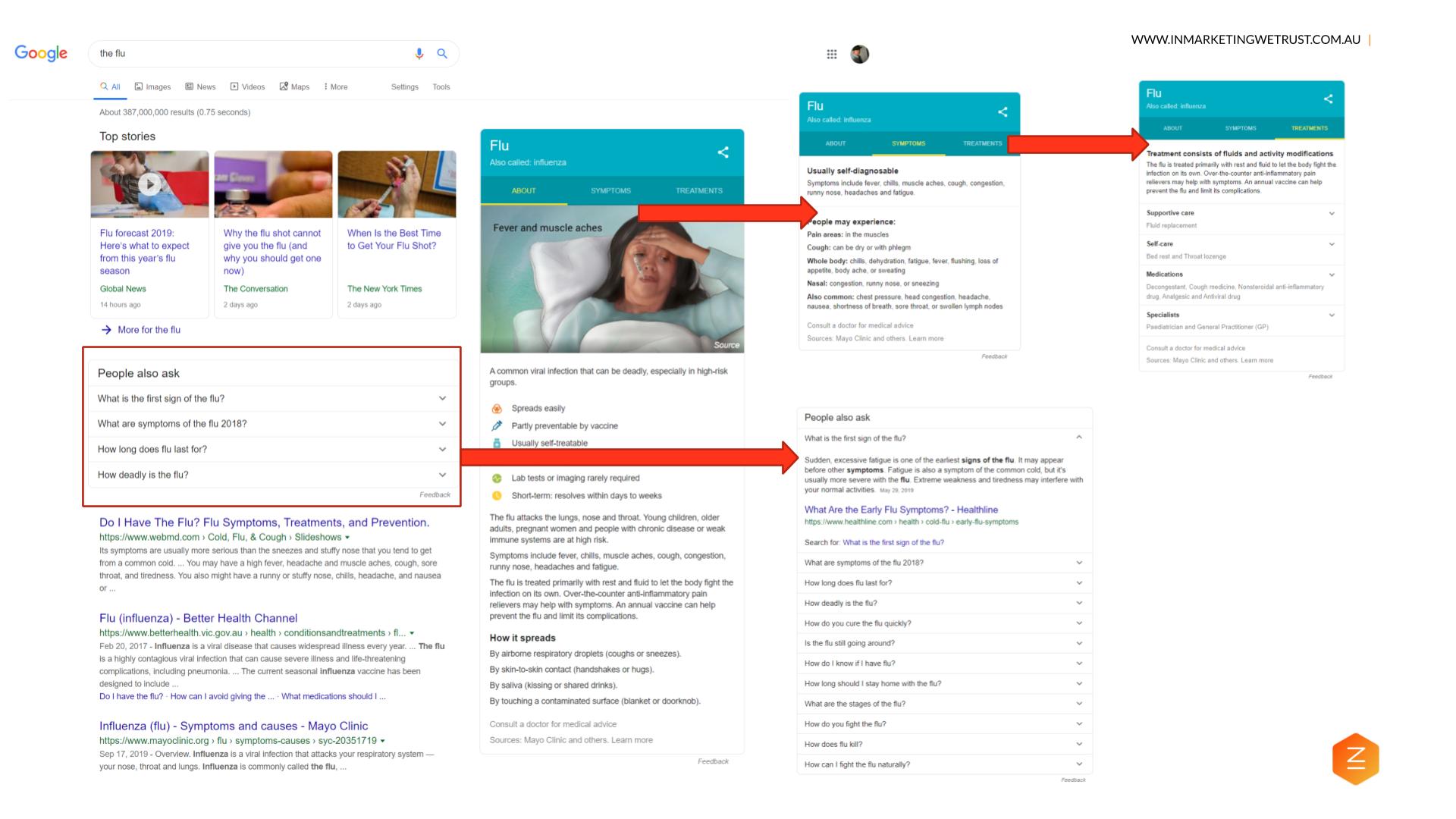Open betterhealth URL dropdown arrow
This screenshot has height=819, width=1456.
412,633
